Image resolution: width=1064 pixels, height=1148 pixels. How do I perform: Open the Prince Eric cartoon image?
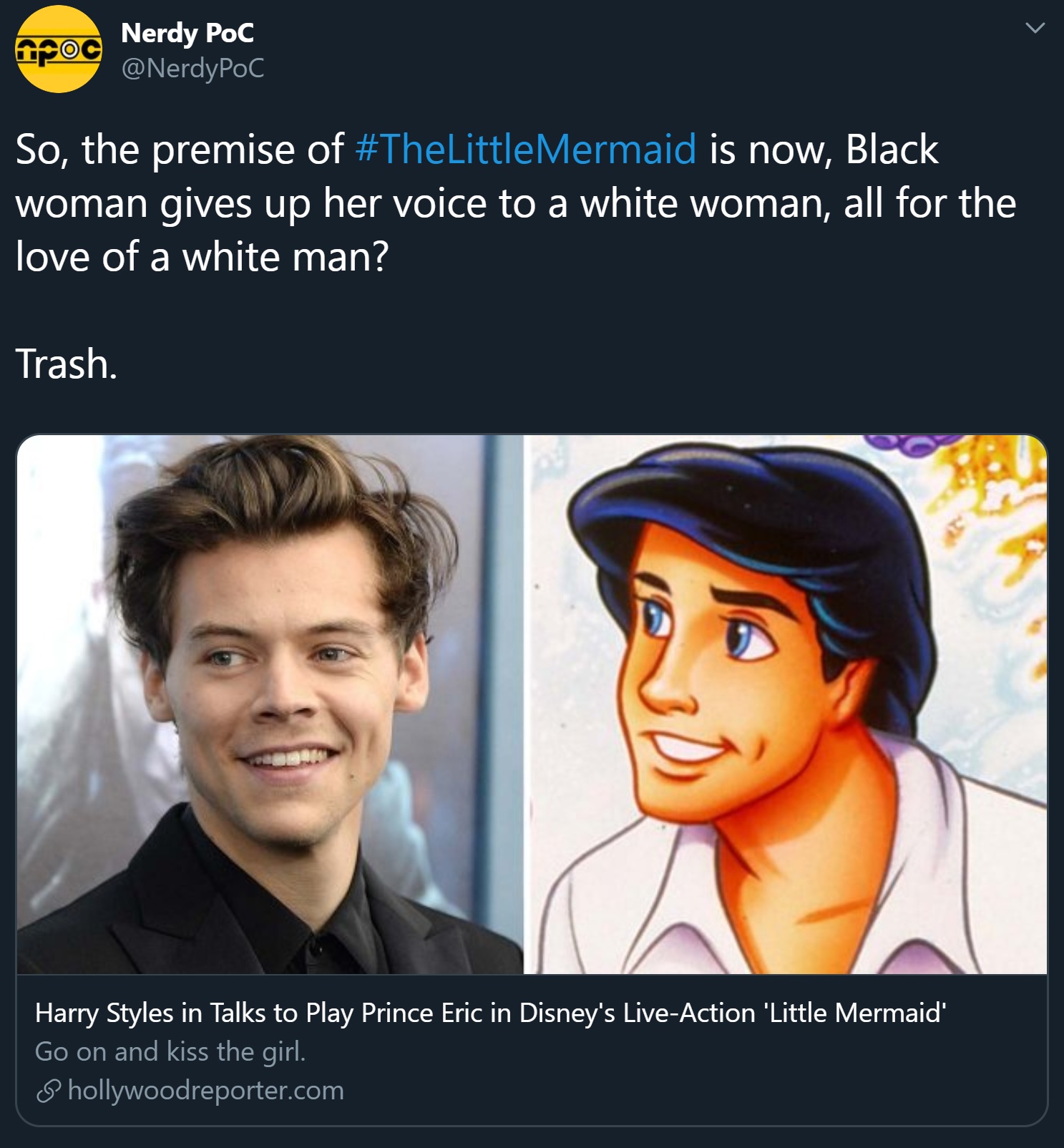pyautogui.click(x=786, y=704)
